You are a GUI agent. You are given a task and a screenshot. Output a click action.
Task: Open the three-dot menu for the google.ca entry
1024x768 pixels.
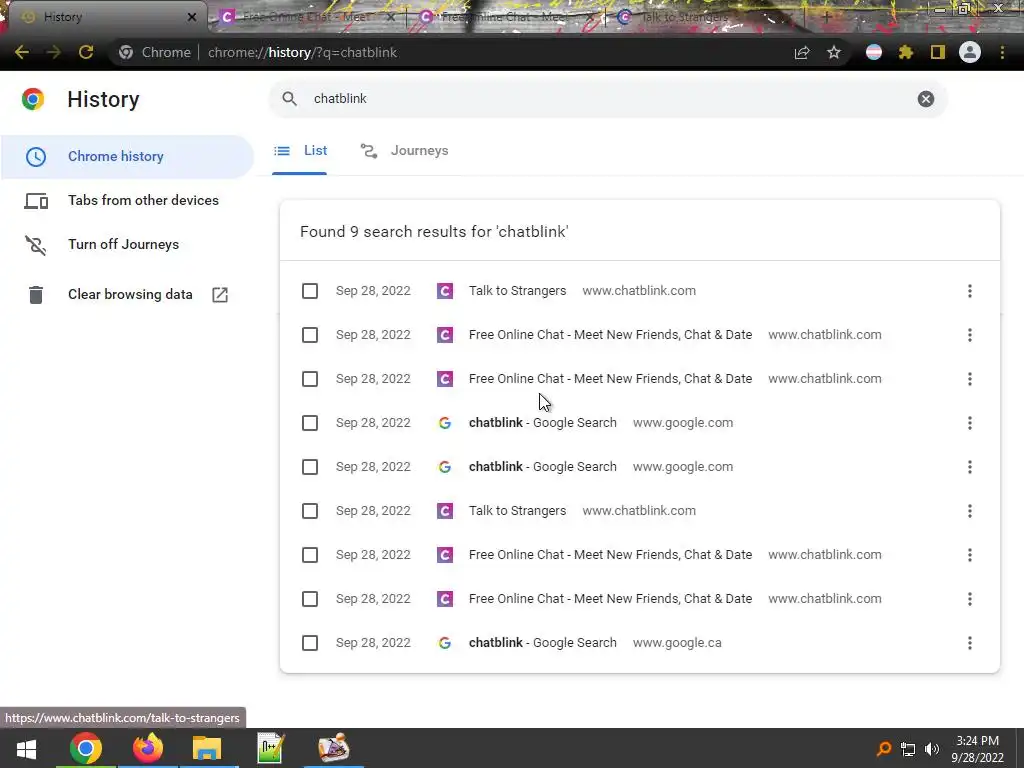pos(970,643)
